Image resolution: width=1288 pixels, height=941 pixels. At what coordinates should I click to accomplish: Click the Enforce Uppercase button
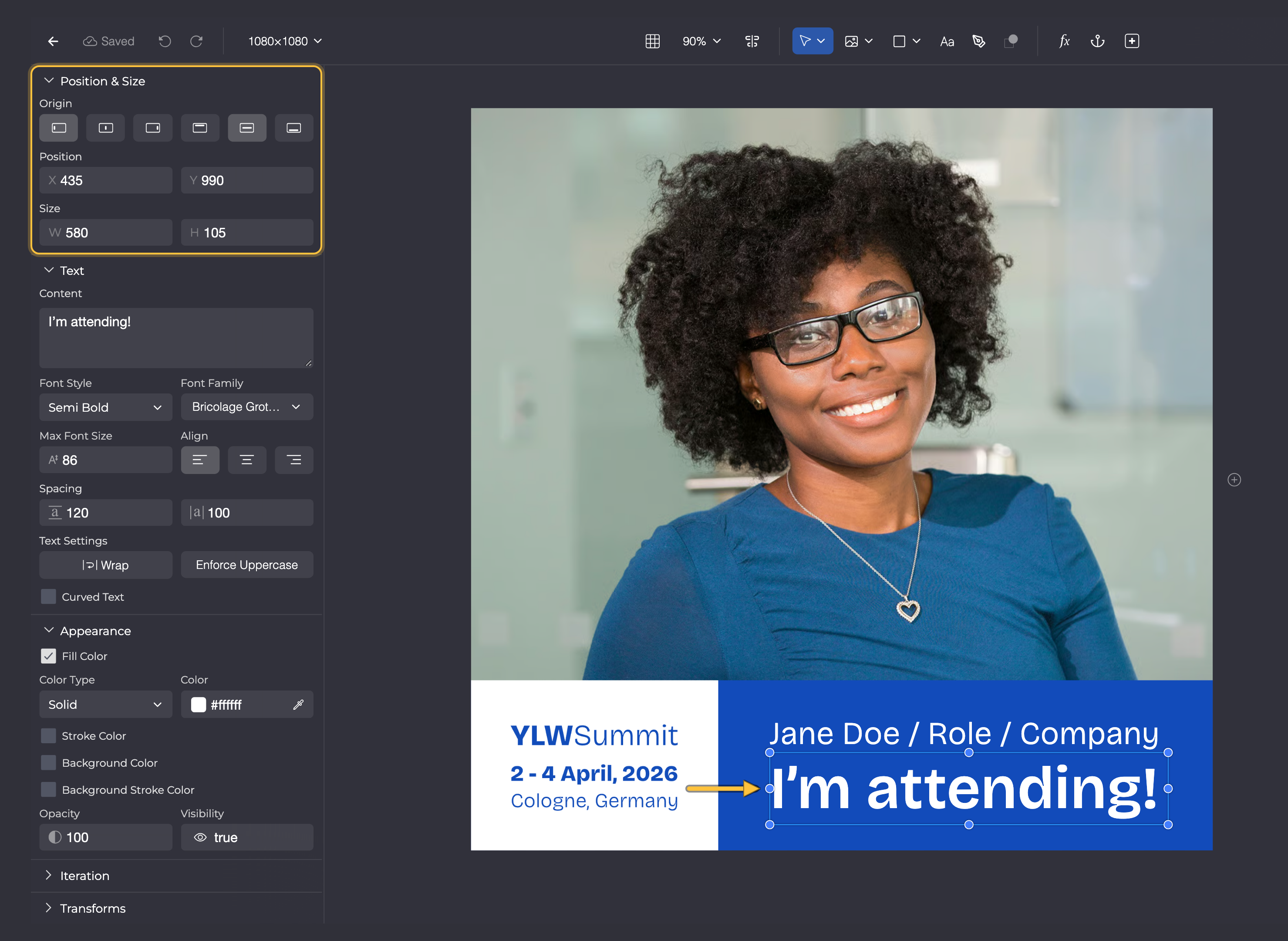(x=247, y=565)
